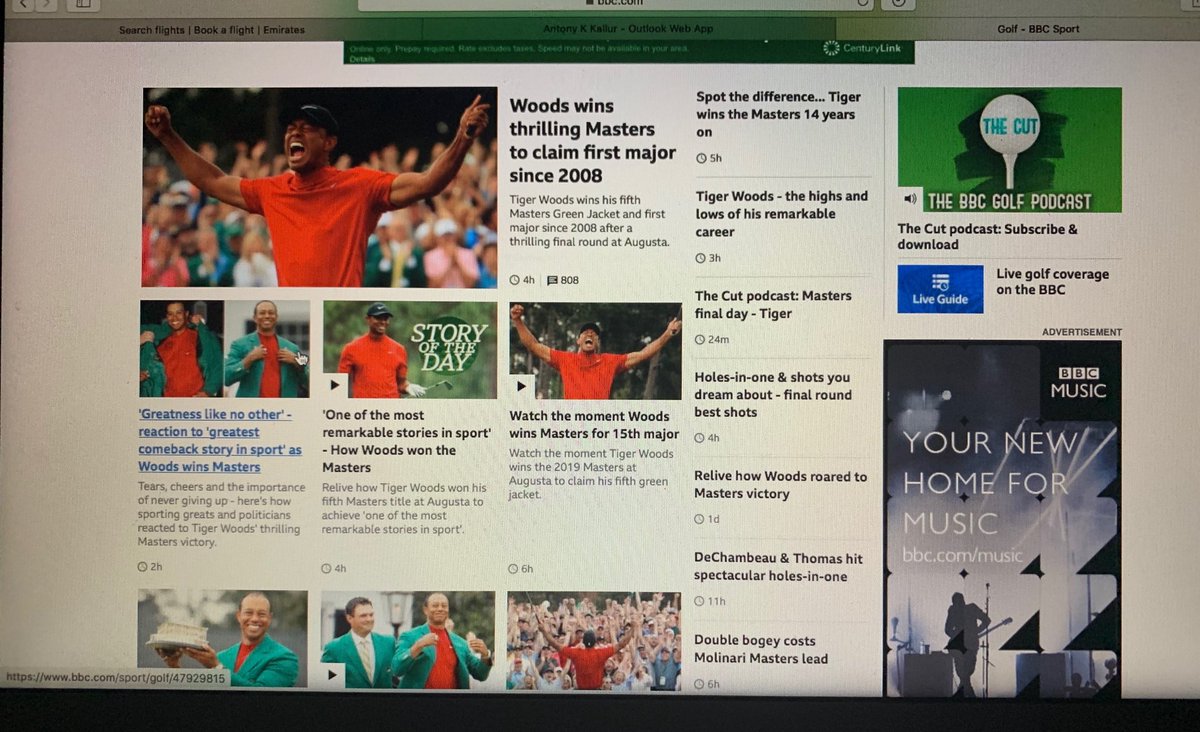Open the crowd celebration thumbnail

click(x=594, y=640)
